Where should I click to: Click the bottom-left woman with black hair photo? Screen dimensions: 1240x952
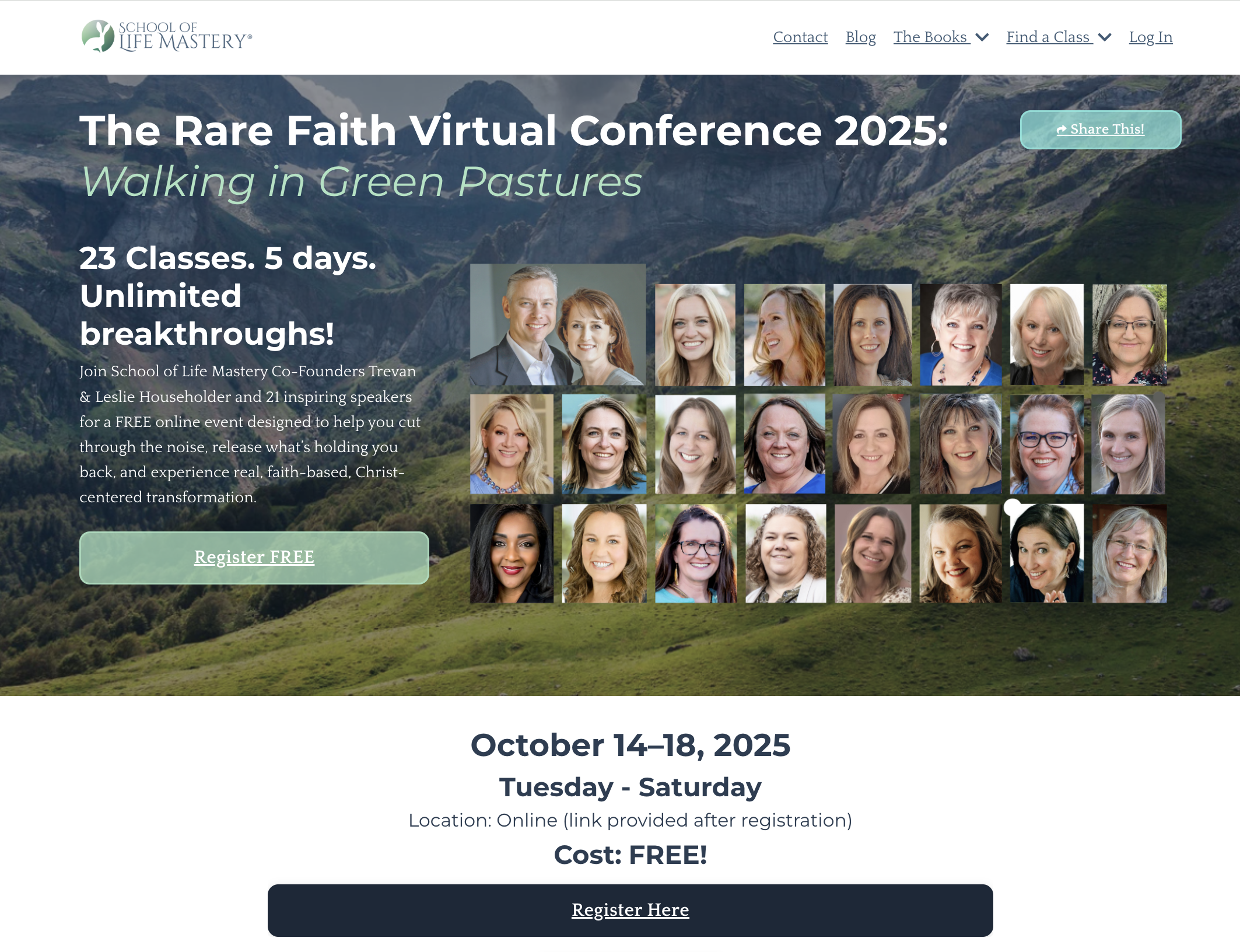pyautogui.click(x=512, y=554)
